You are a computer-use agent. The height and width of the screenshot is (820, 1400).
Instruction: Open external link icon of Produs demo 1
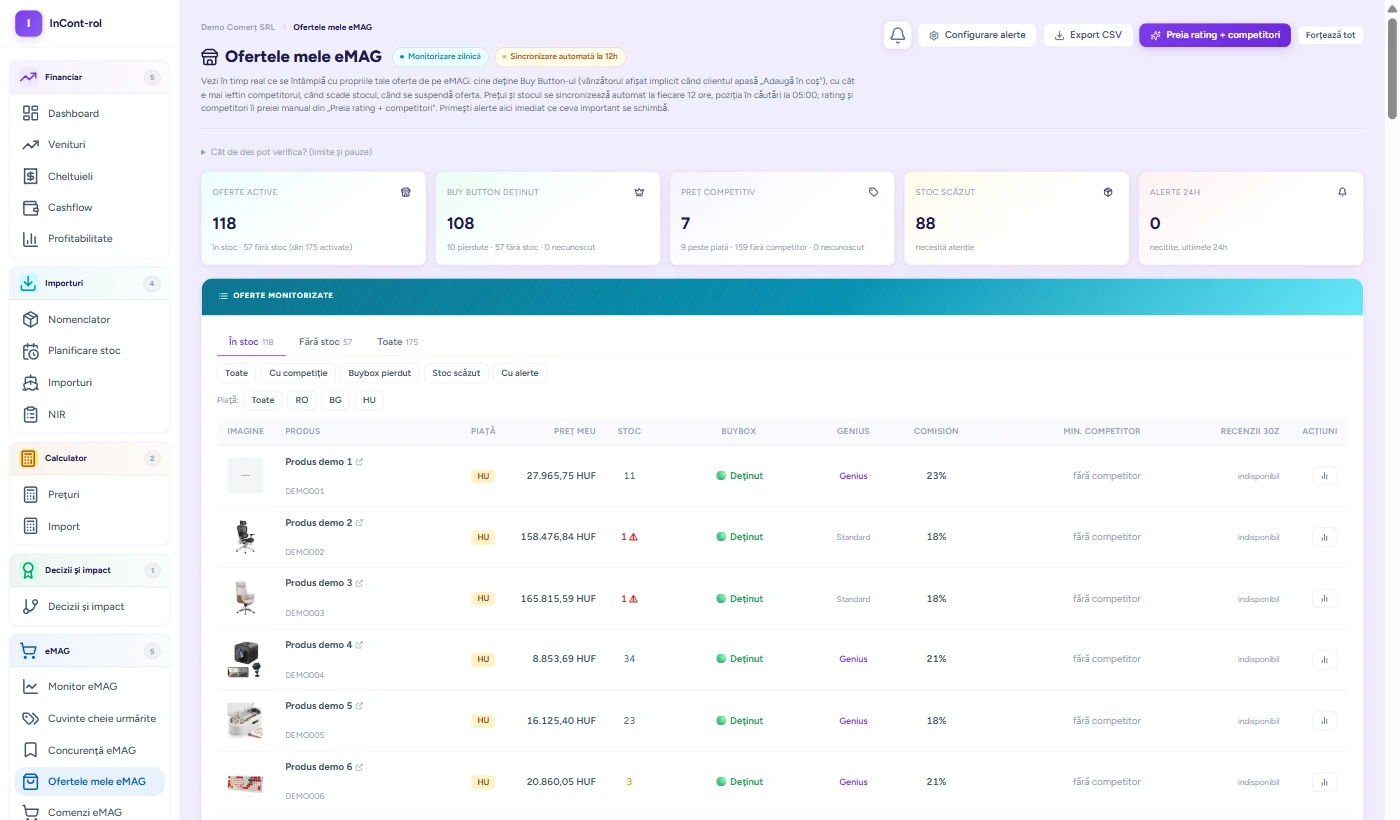tap(360, 462)
